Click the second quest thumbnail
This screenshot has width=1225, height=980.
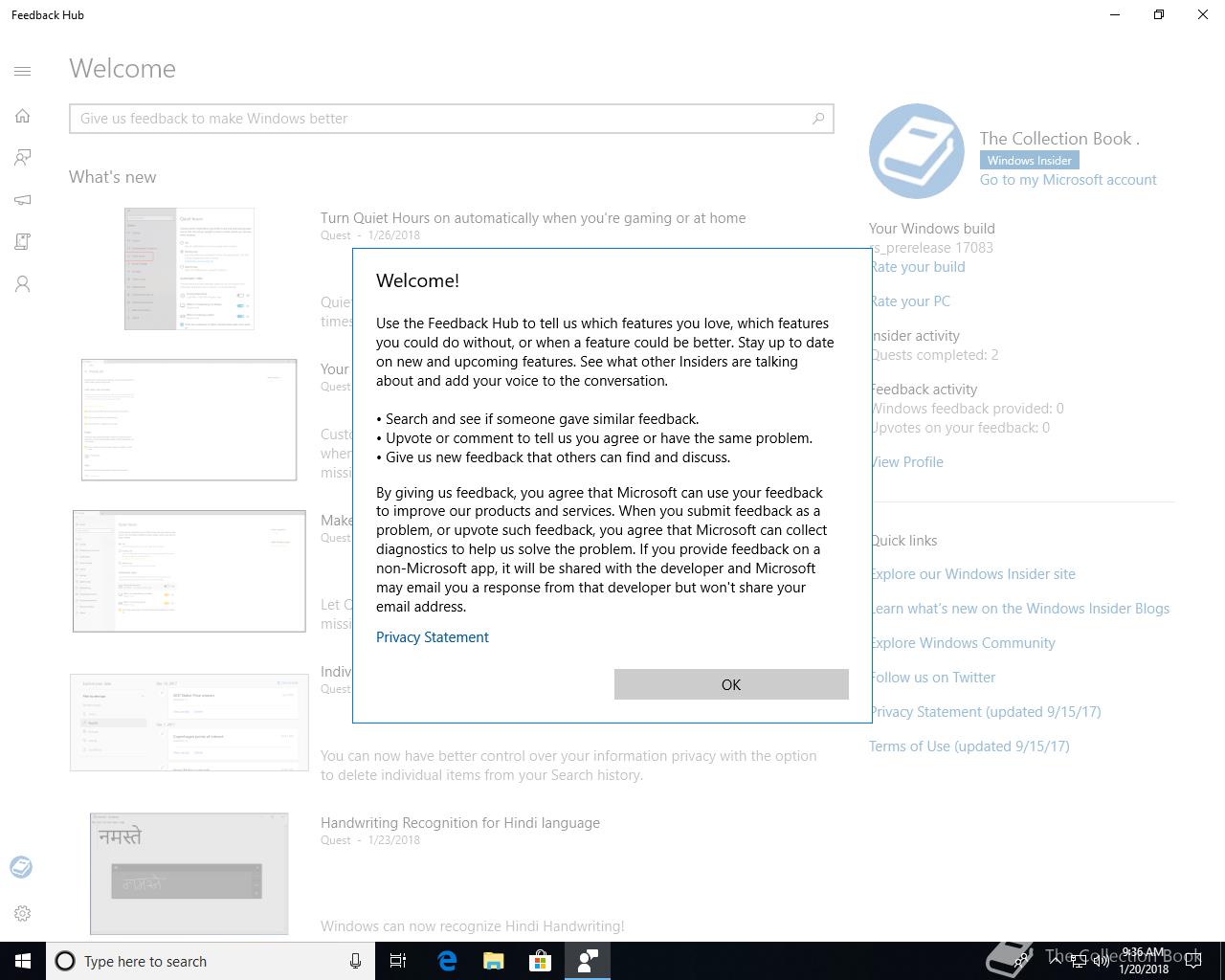[x=189, y=420]
